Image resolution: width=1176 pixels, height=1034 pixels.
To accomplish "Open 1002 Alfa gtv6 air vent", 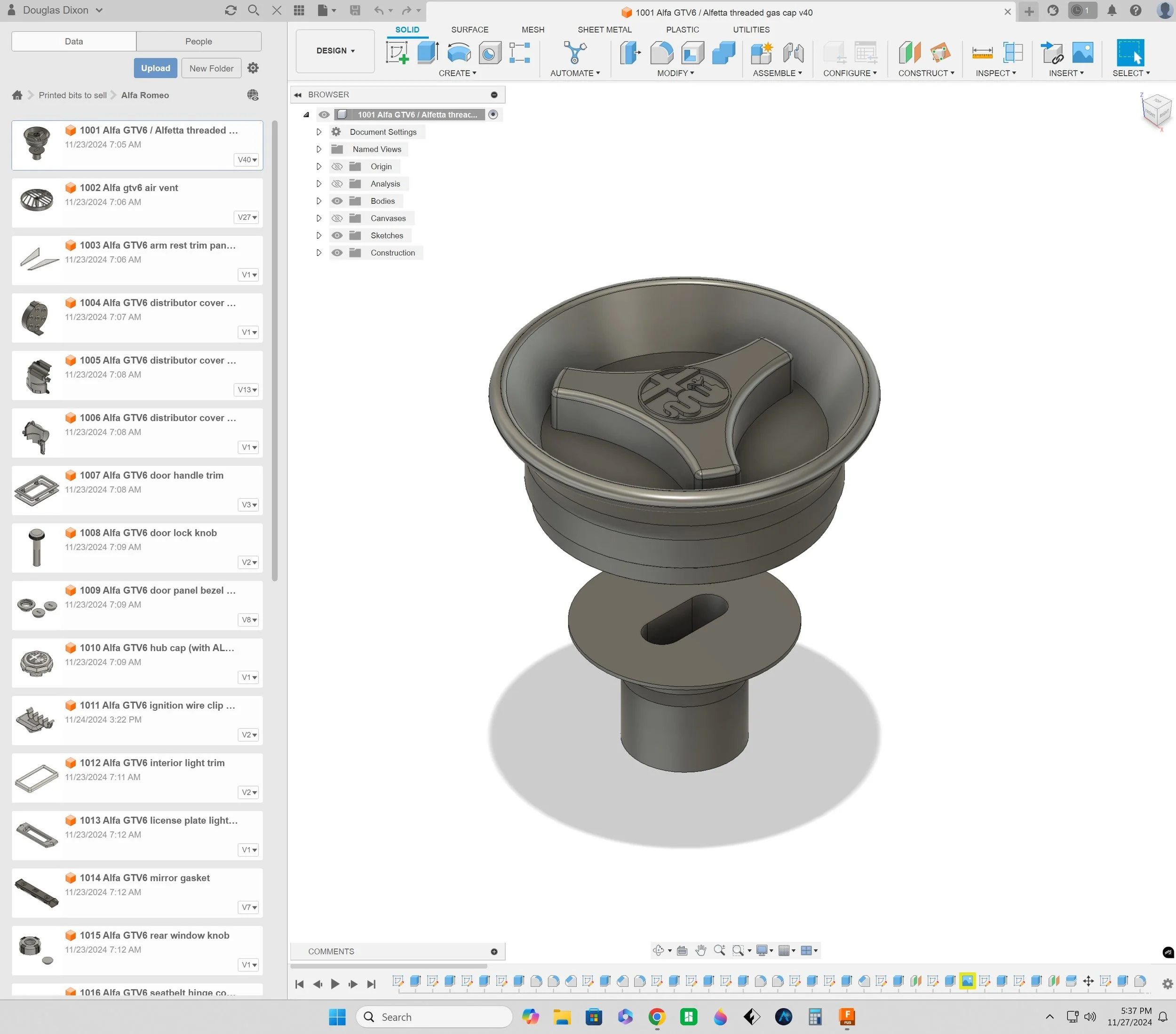I will 137,203.
